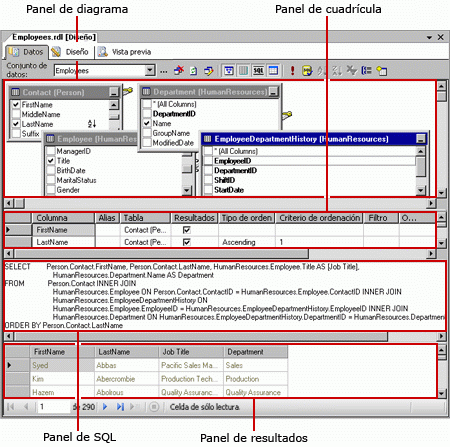This screenshot has width=450, height=447.
Task: Click the Criterio de ordenación grid header
Action: pos(319,218)
